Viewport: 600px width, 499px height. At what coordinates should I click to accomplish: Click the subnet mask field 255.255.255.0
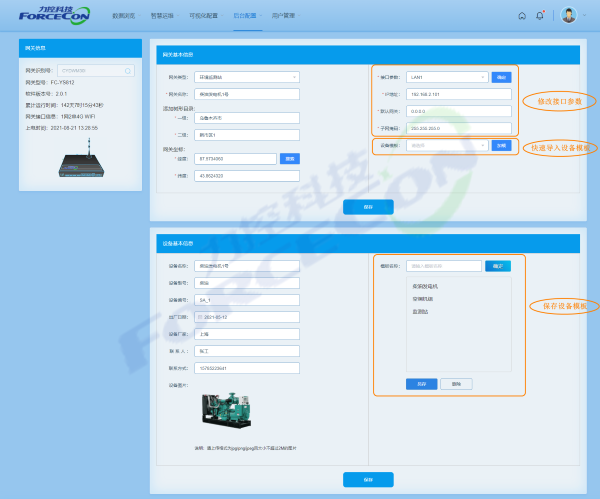458,128
